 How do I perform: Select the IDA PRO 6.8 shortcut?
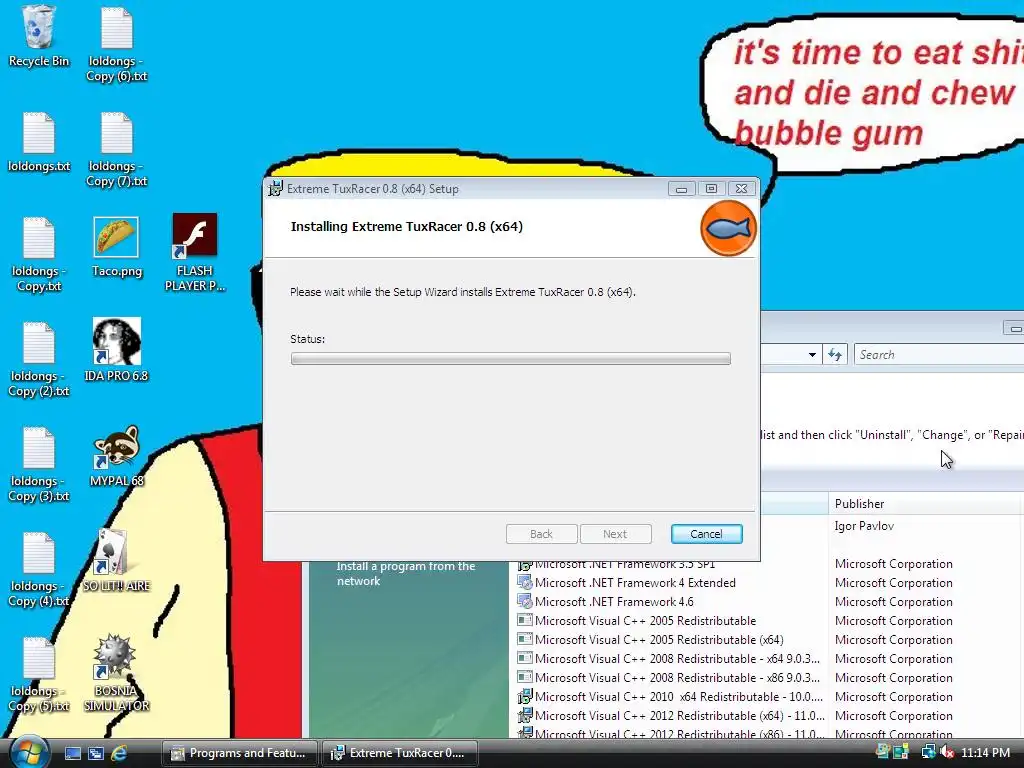116,350
